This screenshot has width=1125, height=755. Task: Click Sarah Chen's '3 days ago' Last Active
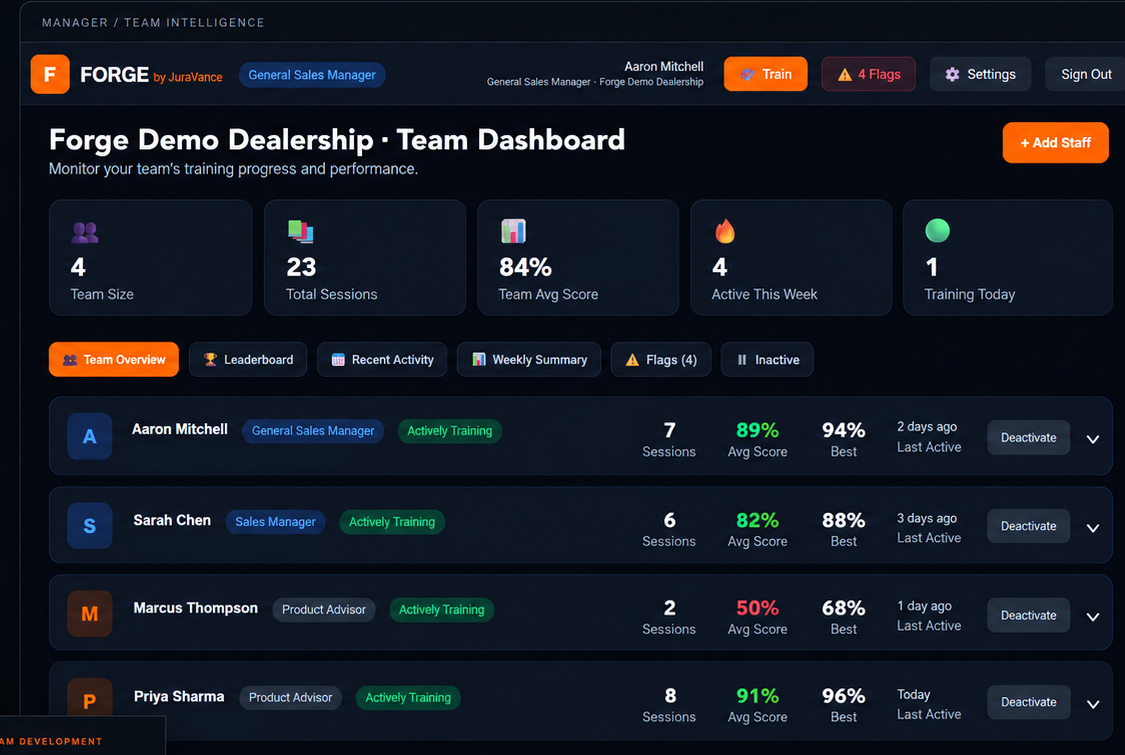[927, 518]
